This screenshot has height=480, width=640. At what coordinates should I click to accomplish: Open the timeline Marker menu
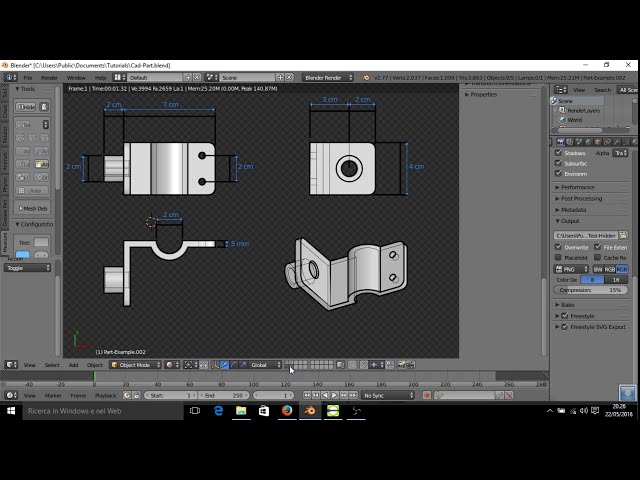[x=53, y=396]
